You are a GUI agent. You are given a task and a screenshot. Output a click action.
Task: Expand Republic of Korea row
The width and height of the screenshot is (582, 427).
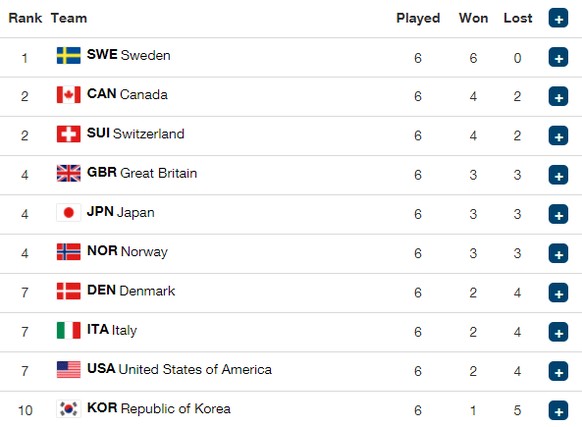tap(558, 410)
